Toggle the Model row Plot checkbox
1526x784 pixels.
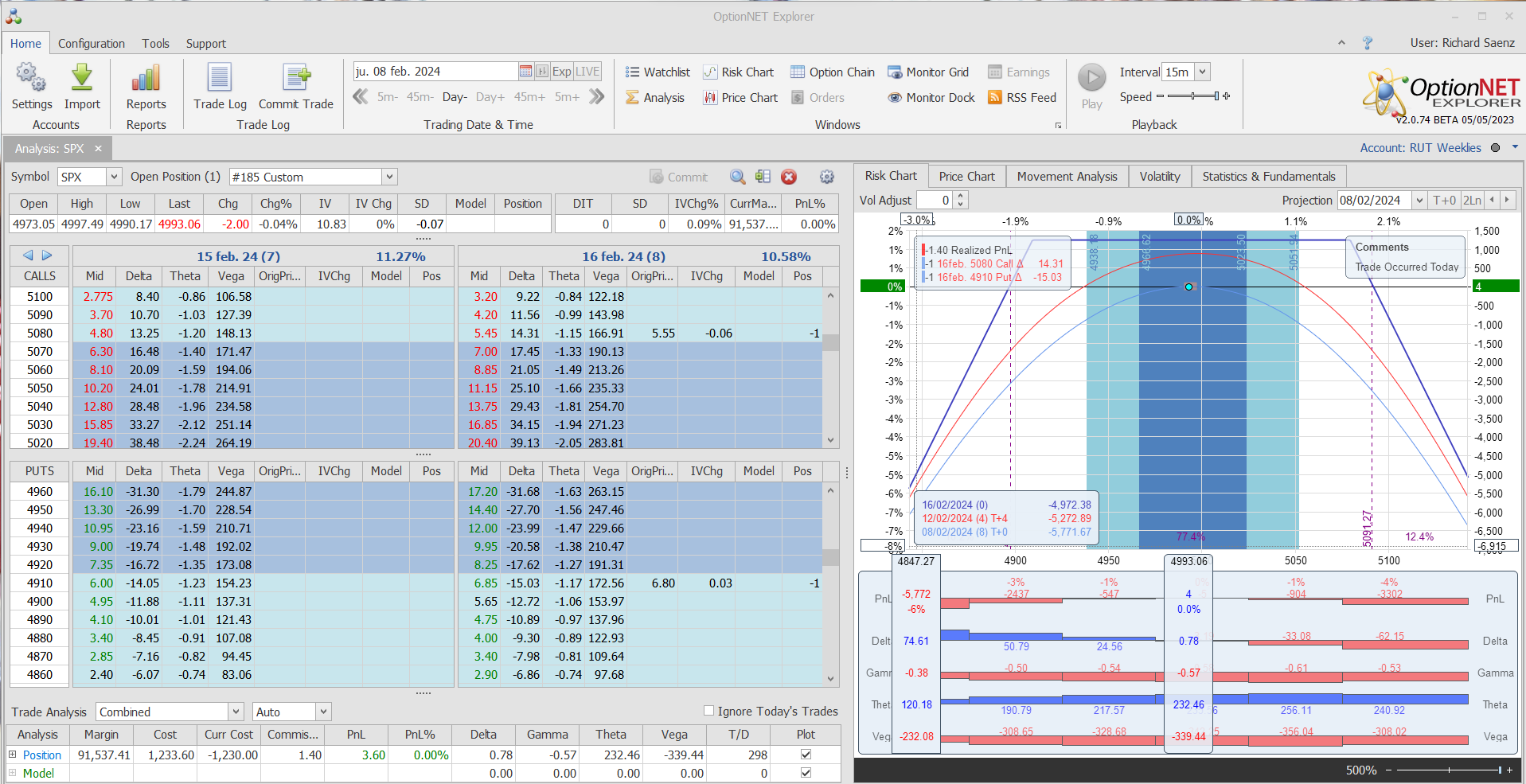pyautogui.click(x=806, y=773)
